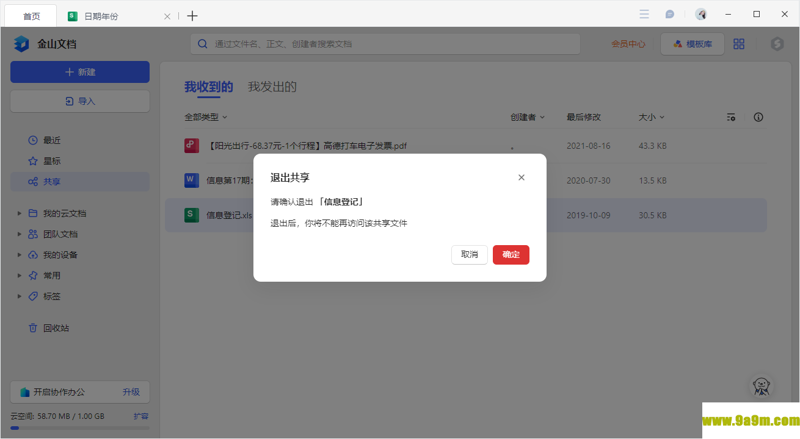Click the 2019-10-09 date cell
This screenshot has width=800, height=439.
click(x=588, y=215)
